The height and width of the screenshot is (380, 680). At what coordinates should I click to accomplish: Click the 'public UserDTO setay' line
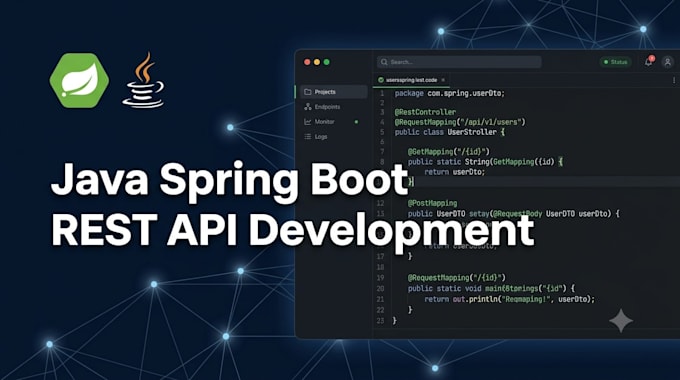514,214
